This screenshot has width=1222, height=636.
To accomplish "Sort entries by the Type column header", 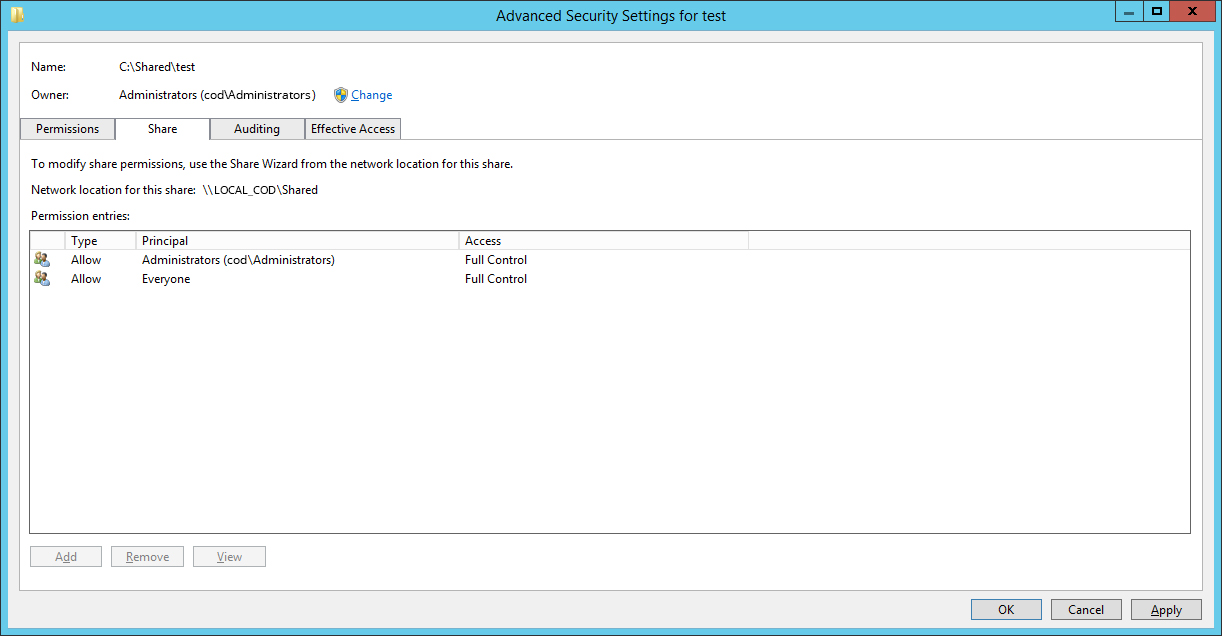I will point(100,241).
